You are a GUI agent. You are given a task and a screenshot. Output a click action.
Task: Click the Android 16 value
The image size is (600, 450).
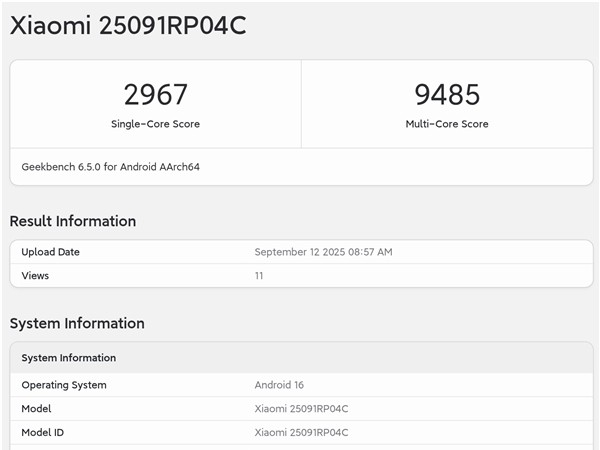click(x=279, y=385)
